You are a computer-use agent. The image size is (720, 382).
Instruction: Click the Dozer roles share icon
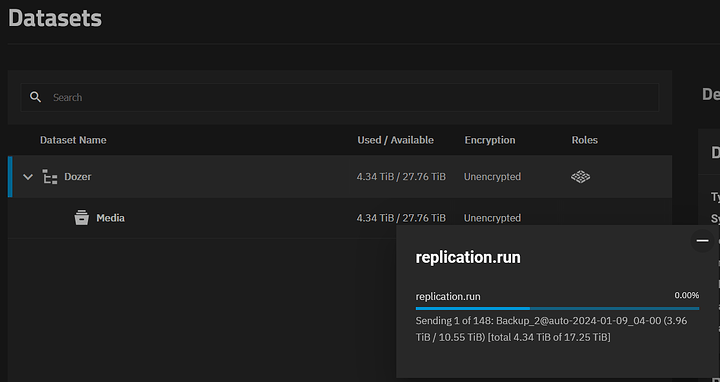tap(580, 177)
